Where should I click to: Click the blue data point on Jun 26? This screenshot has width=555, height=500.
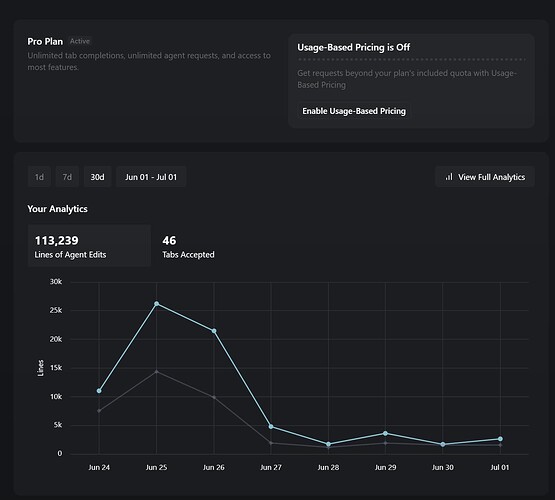214,331
